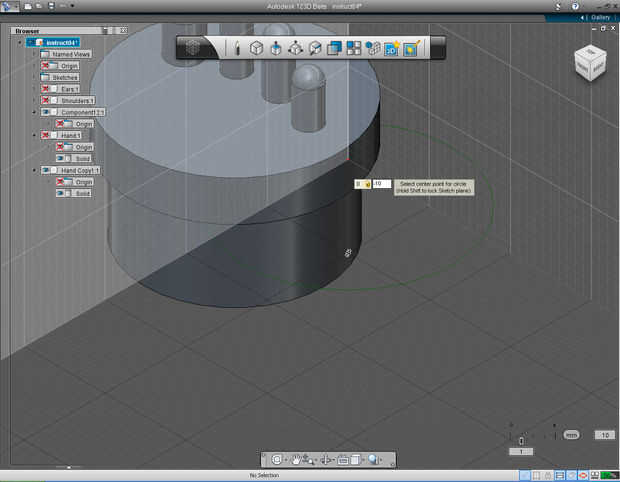Expand the Sketches folder arrow
This screenshot has height=482, width=620.
point(35,77)
